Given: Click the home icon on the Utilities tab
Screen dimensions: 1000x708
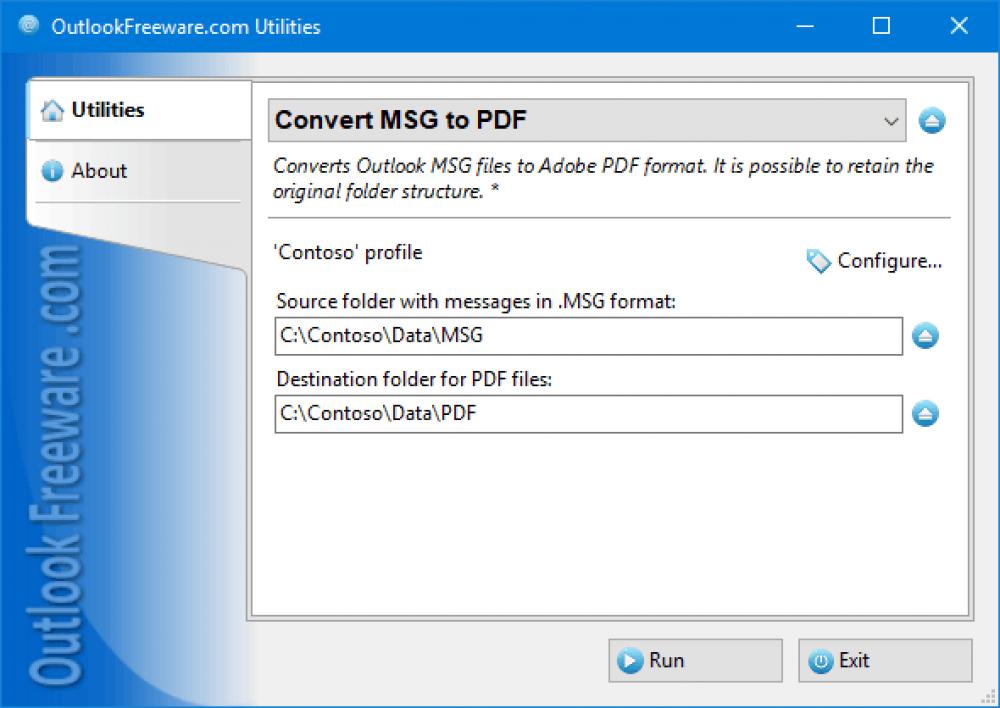Looking at the screenshot, I should [x=52, y=110].
